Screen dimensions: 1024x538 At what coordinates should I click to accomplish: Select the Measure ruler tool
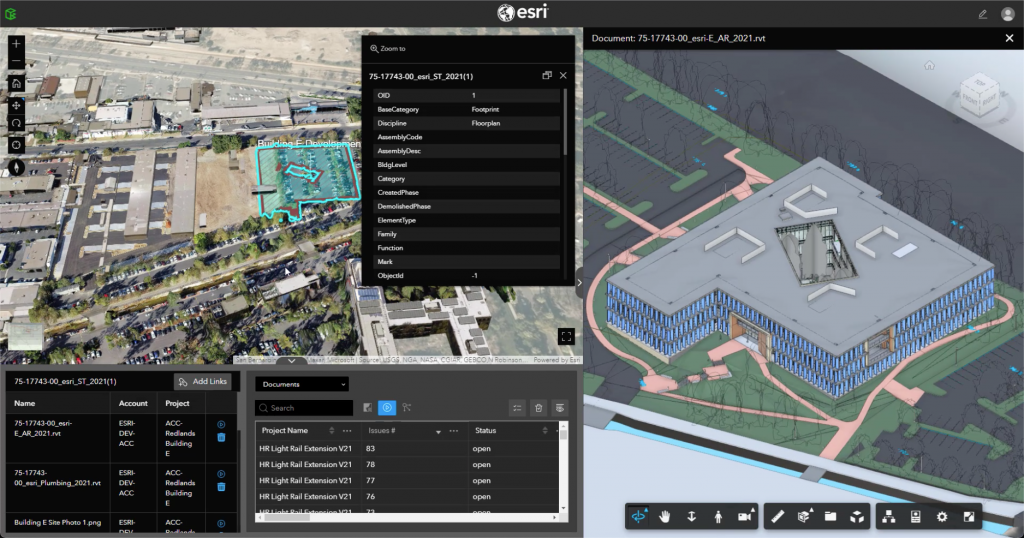click(777, 516)
